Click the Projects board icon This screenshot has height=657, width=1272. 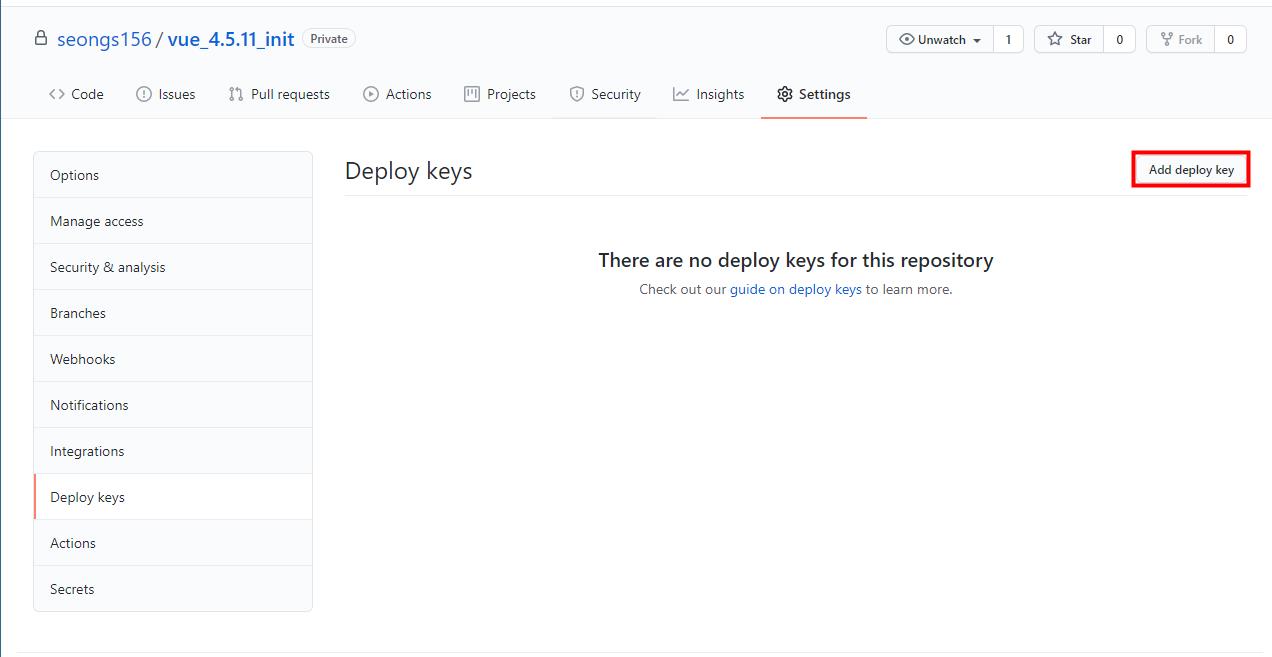pos(470,93)
